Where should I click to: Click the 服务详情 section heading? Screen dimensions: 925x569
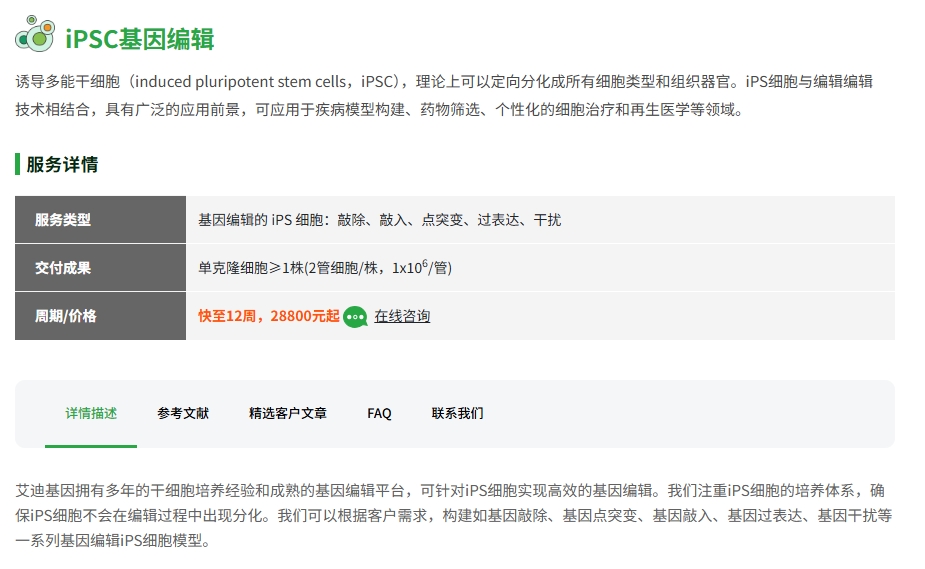(x=62, y=165)
